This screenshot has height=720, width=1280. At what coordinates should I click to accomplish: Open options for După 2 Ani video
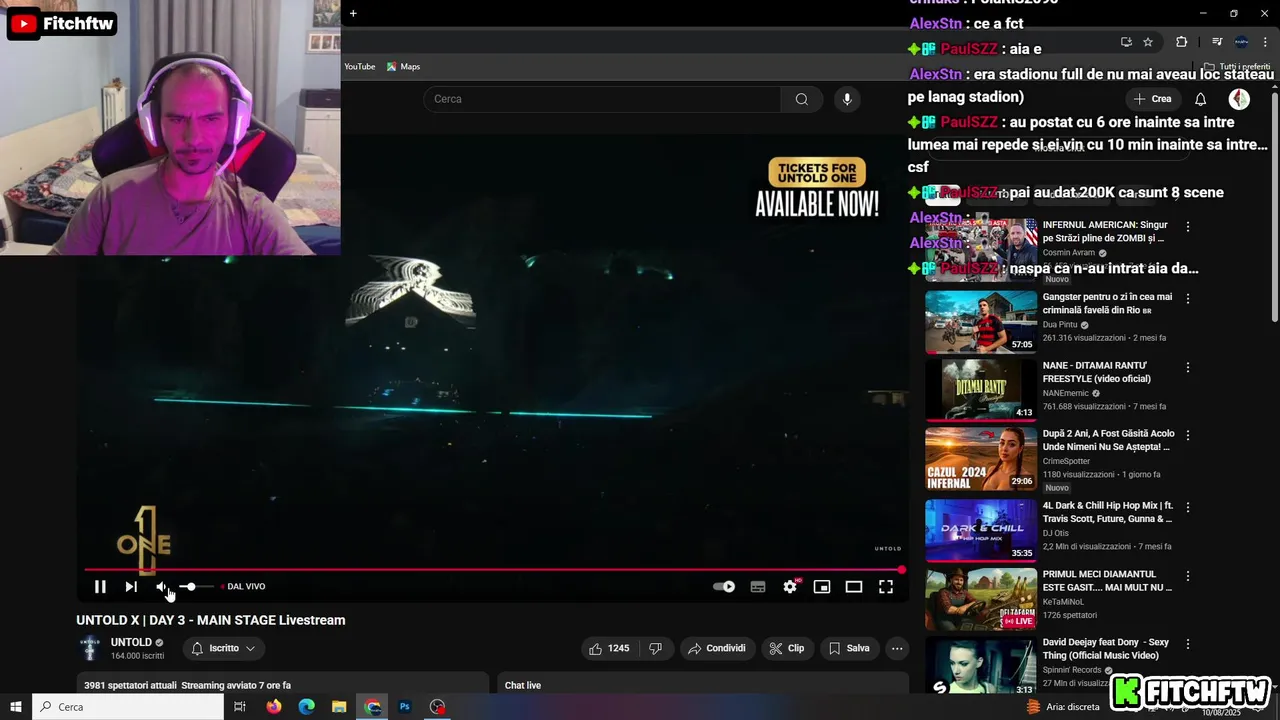tap(1188, 436)
